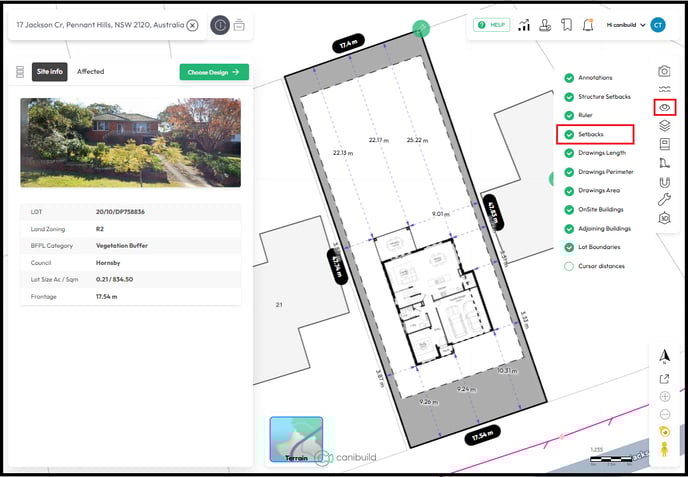
Task: Click the Choose Design button
Action: click(x=214, y=72)
